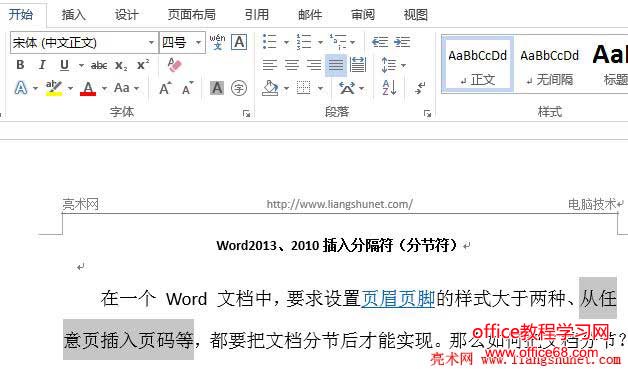Image resolution: width=628 pixels, height=369 pixels.
Task: Clear all formatting with eraser icon
Action: [x=174, y=65]
